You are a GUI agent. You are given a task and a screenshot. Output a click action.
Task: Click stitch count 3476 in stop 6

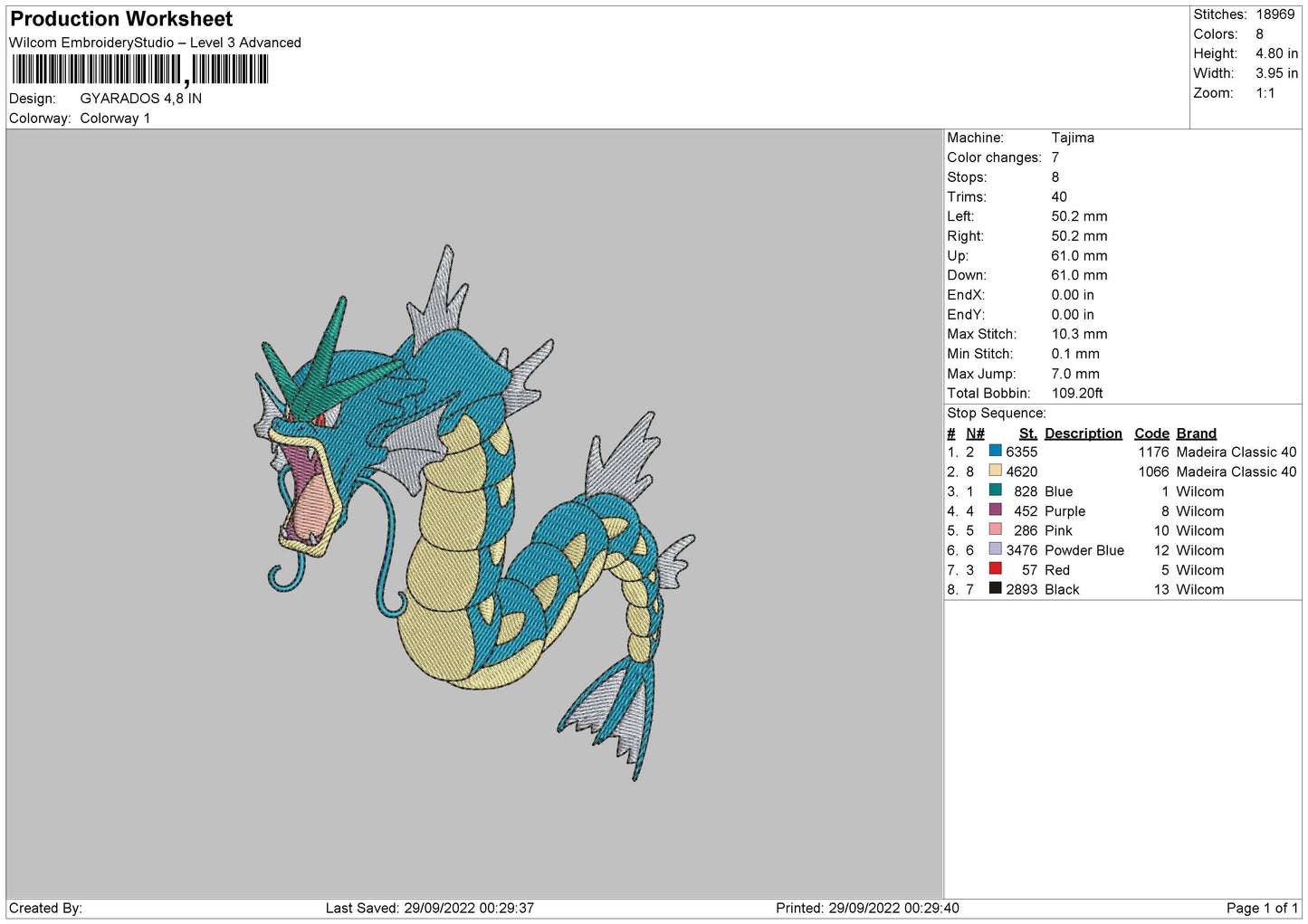[x=1021, y=551]
